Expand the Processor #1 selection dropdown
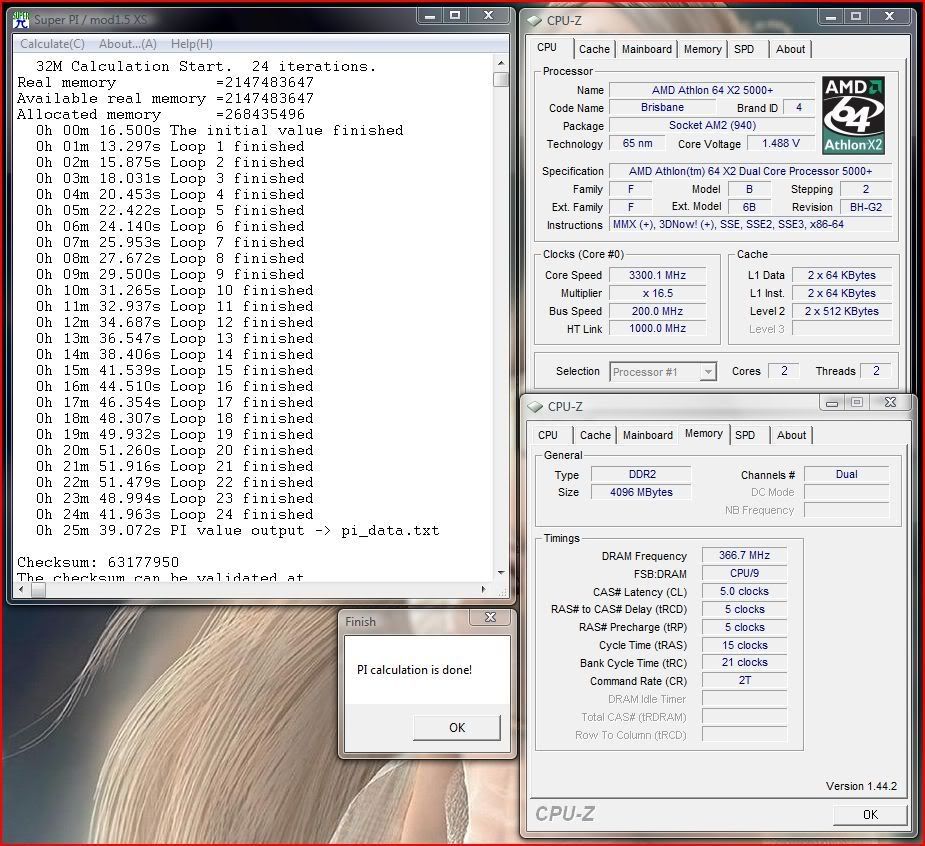This screenshot has width=925, height=846. pos(708,371)
